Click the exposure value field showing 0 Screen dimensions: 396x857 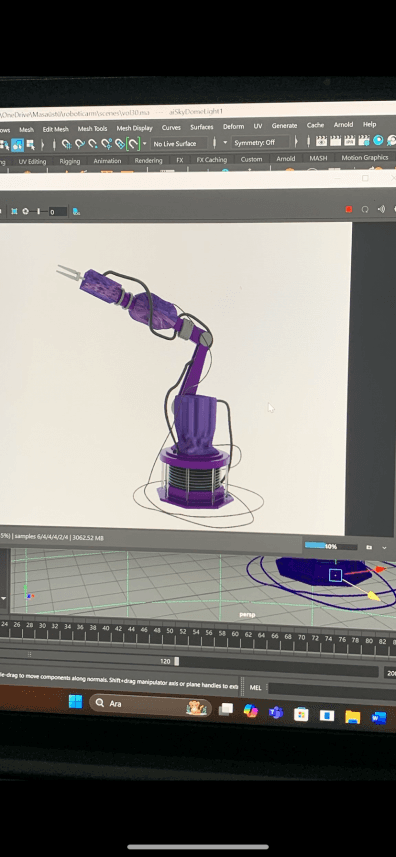pos(57,212)
